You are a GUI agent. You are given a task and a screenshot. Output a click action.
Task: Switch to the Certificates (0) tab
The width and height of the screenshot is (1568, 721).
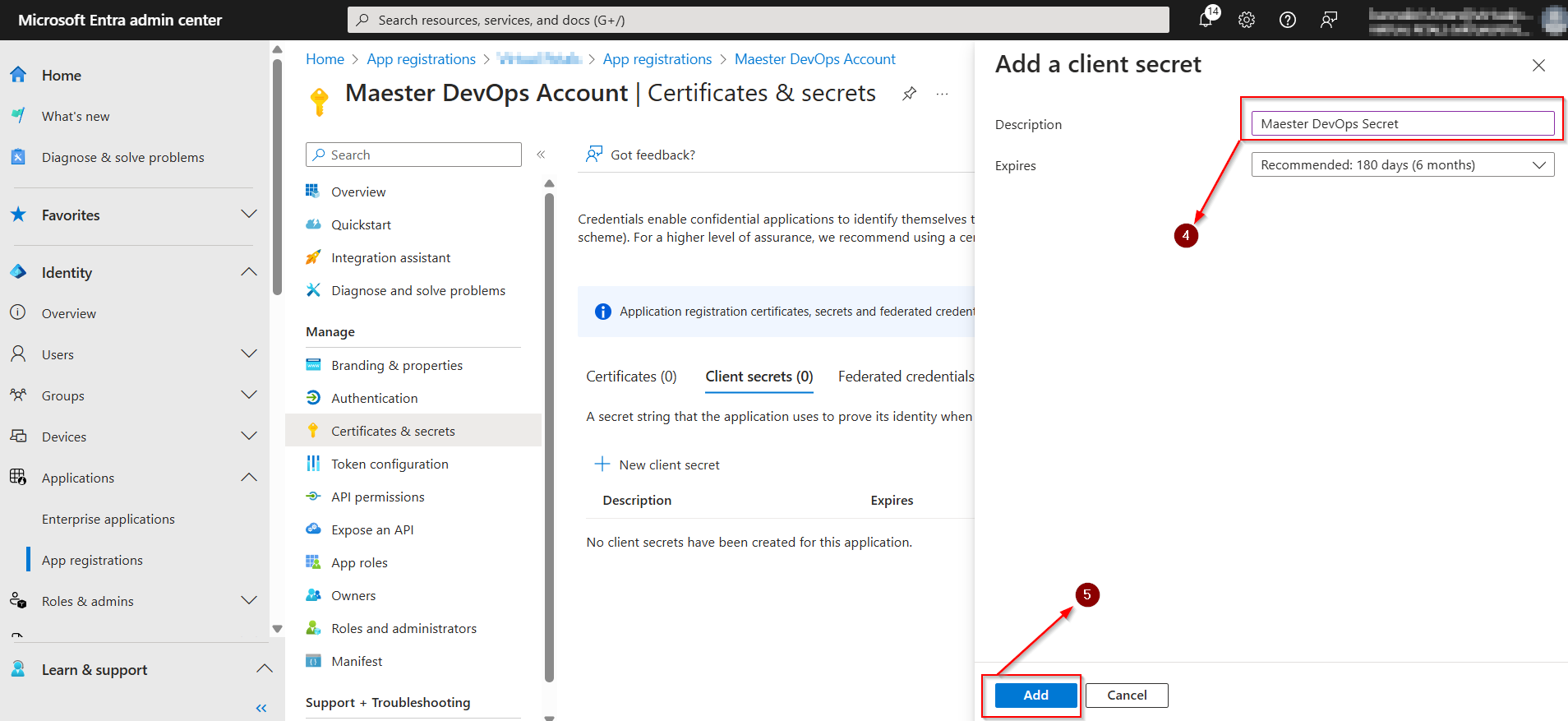pyautogui.click(x=631, y=377)
